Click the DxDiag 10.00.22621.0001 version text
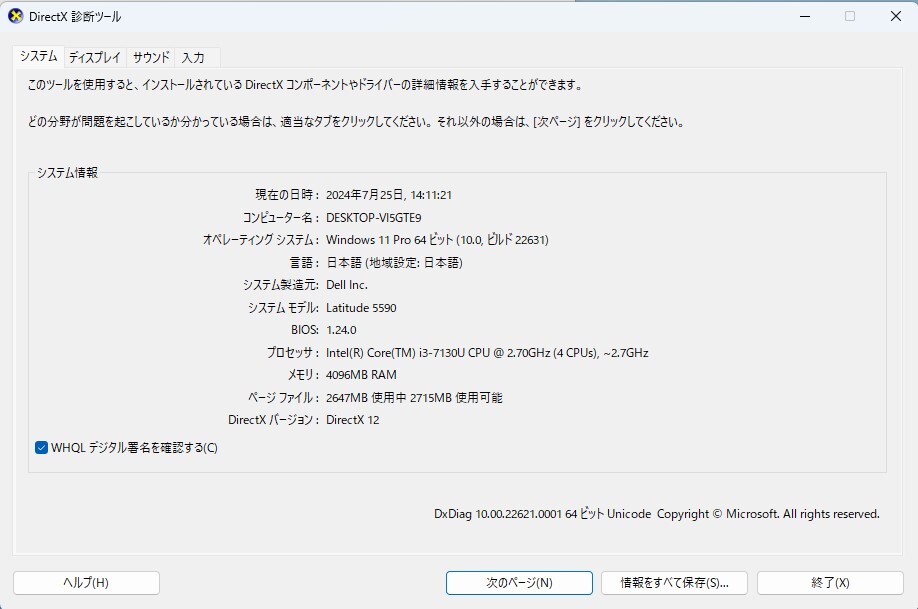This screenshot has width=918, height=609. coord(656,514)
